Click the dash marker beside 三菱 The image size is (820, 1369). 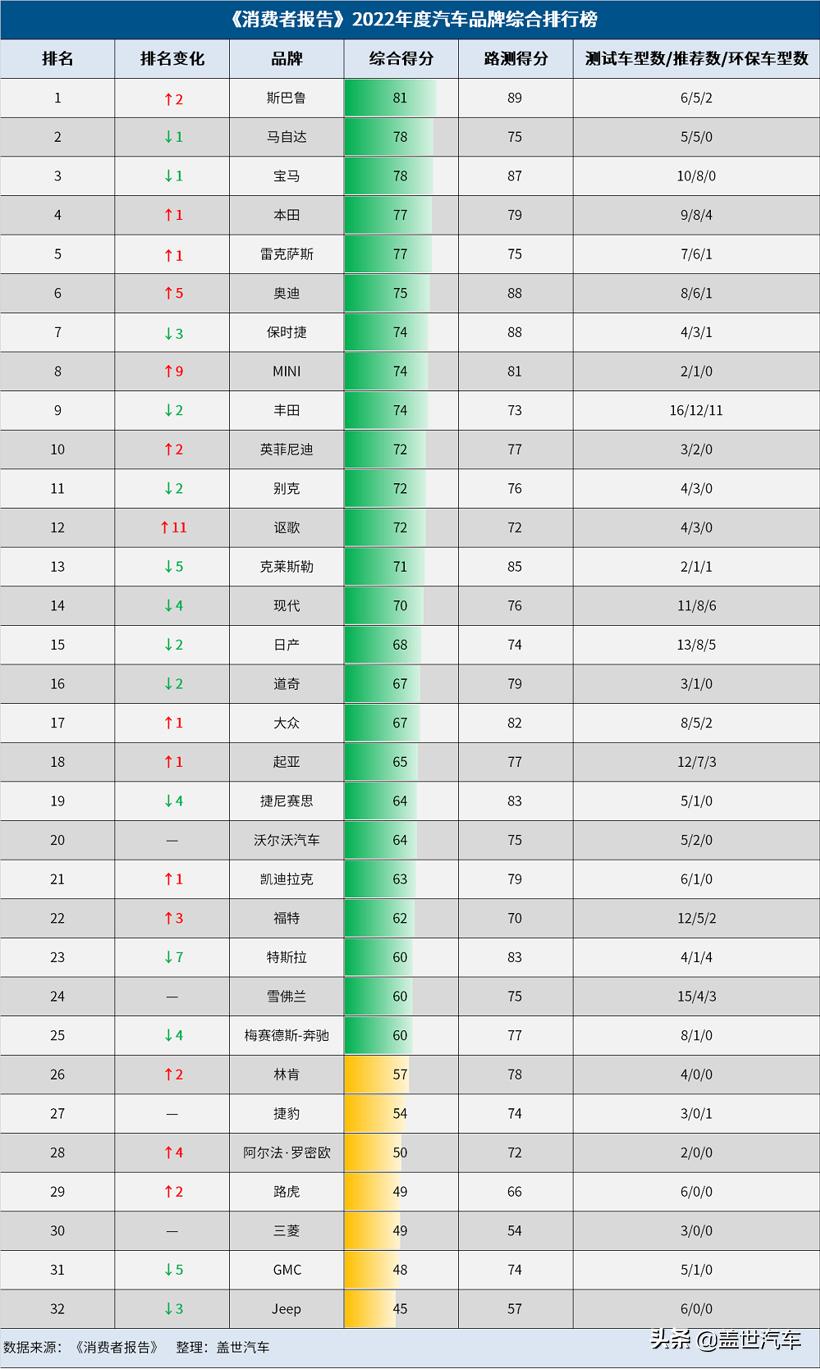point(172,1231)
